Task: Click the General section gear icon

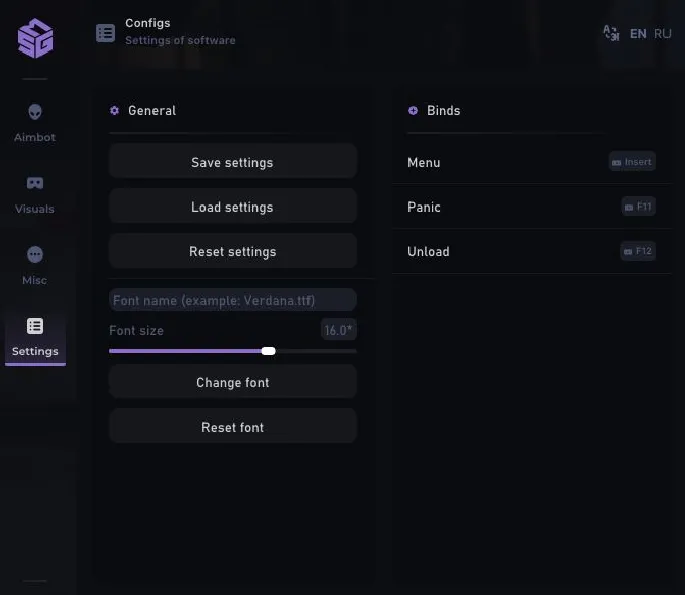Action: (x=115, y=111)
